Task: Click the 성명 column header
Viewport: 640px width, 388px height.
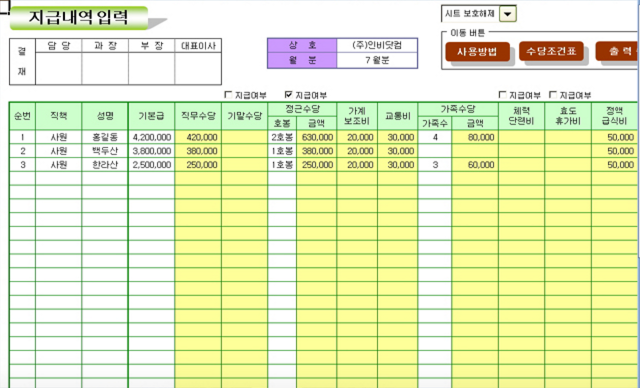Action: (x=105, y=116)
